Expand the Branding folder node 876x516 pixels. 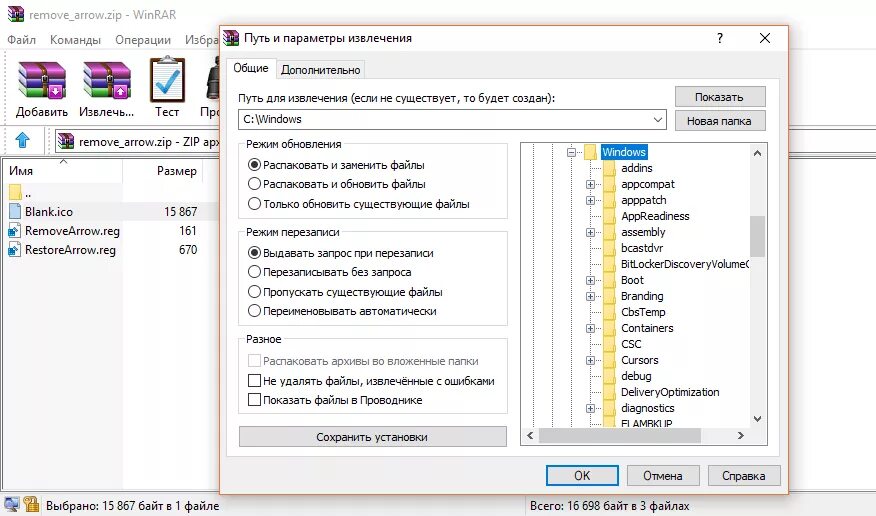(x=590, y=297)
